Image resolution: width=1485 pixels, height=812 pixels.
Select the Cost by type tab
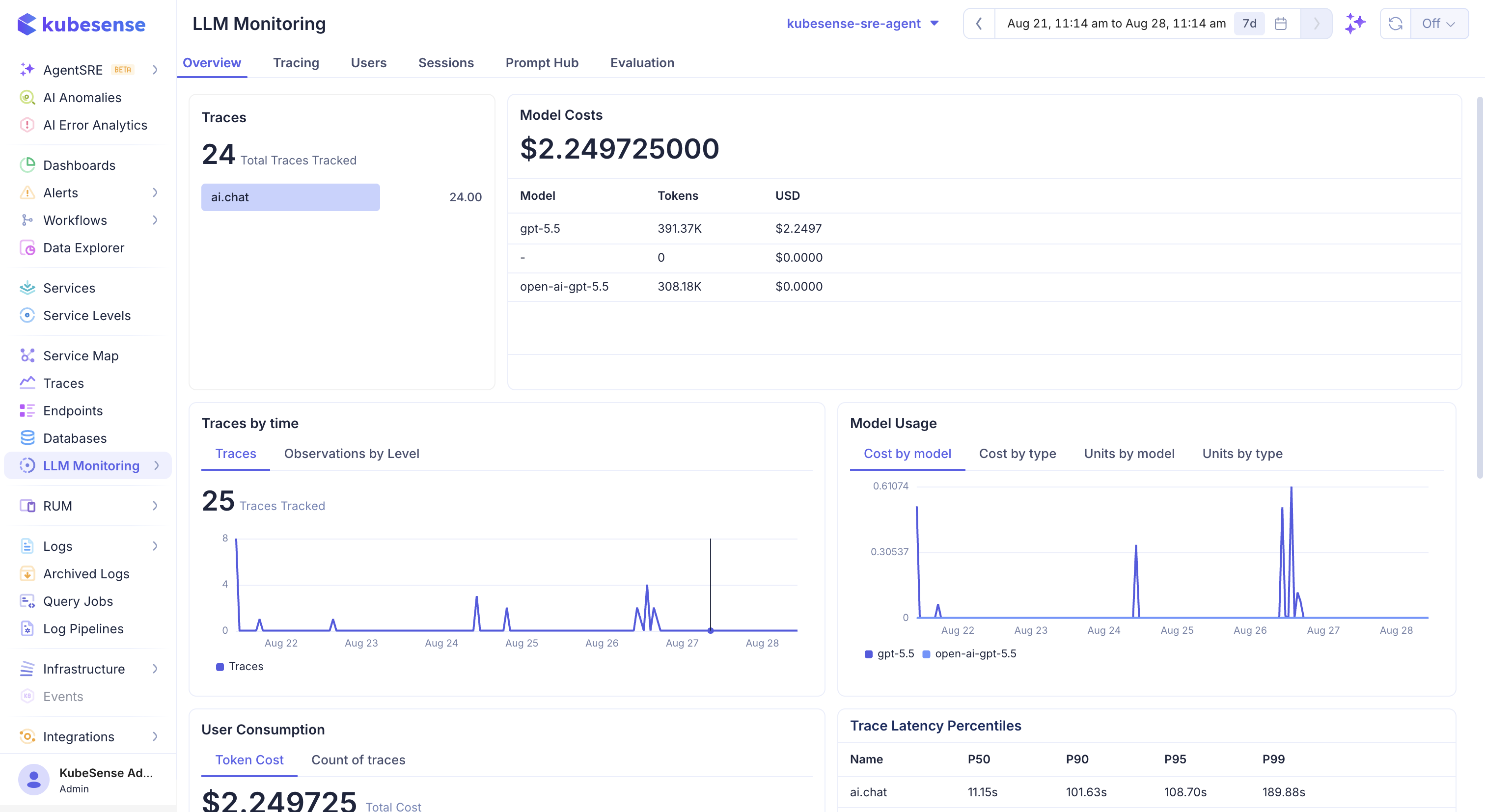coord(1017,454)
